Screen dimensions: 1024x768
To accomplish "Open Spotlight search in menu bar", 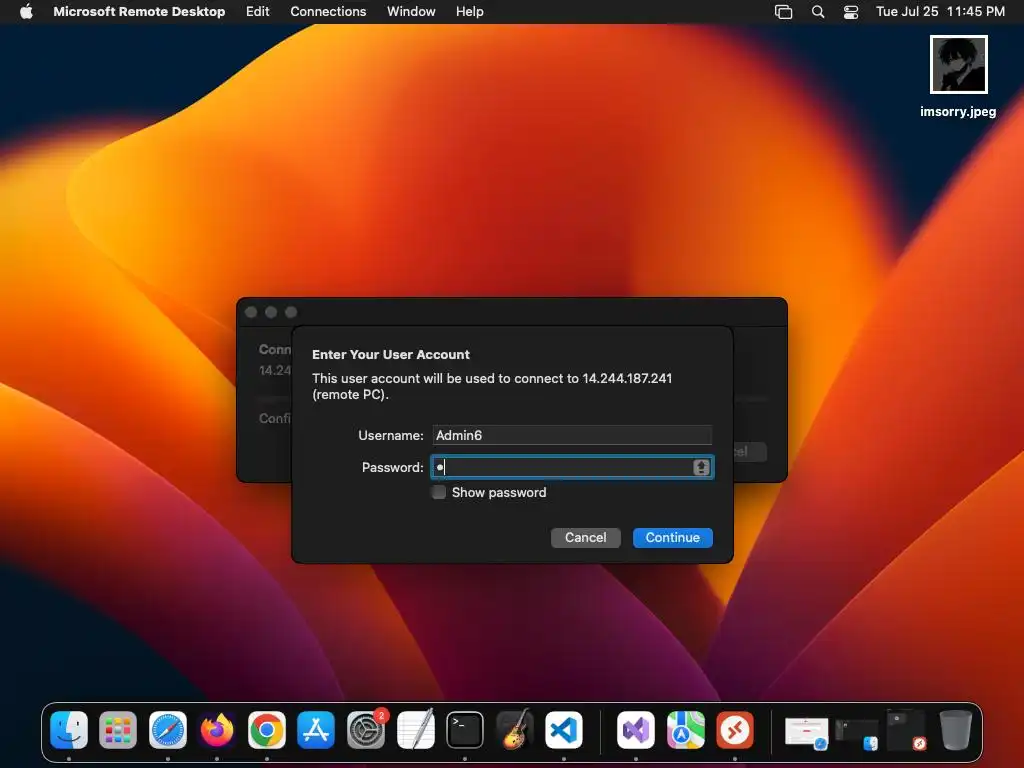I will pyautogui.click(x=818, y=12).
